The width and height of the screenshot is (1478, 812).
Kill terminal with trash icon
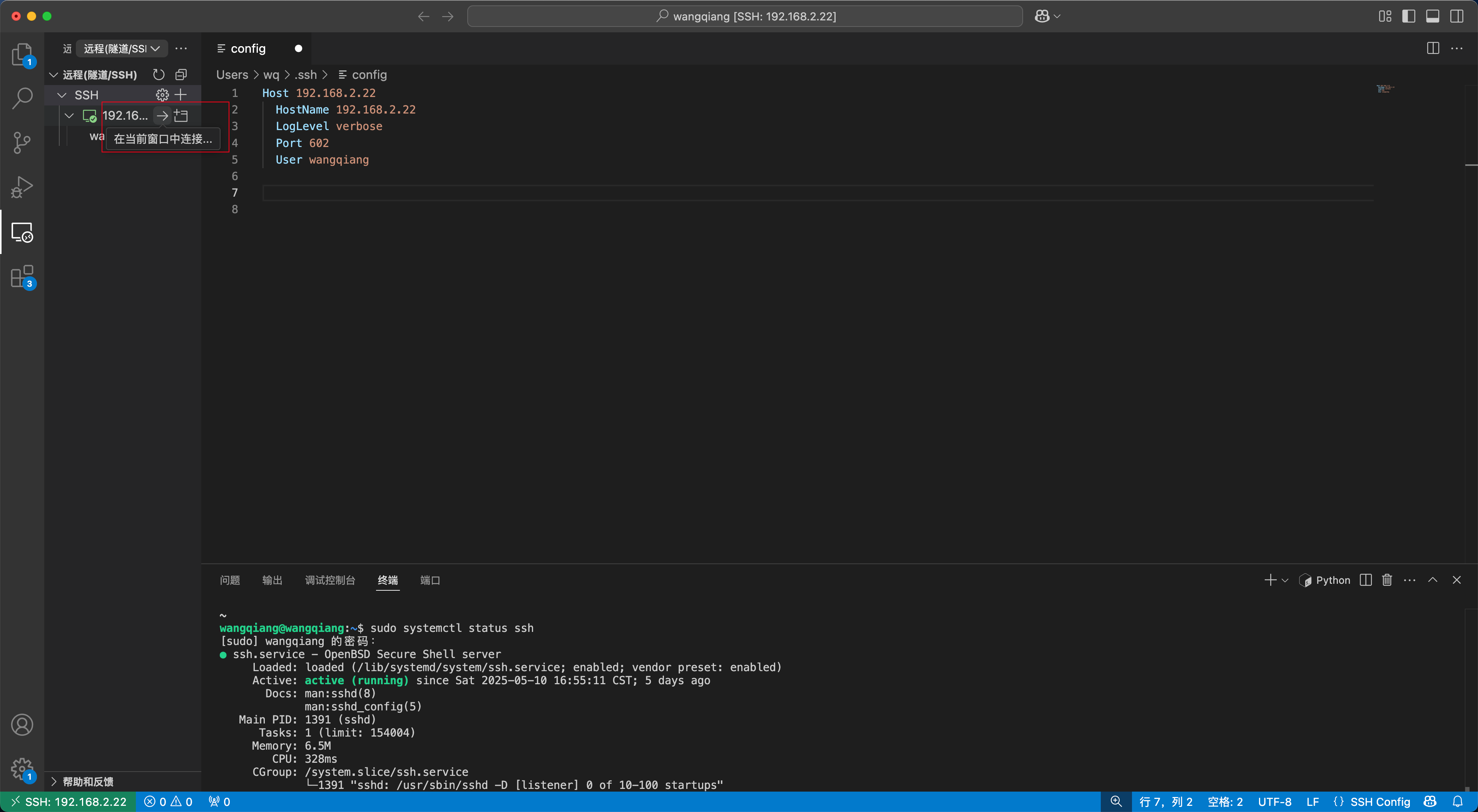click(1387, 580)
